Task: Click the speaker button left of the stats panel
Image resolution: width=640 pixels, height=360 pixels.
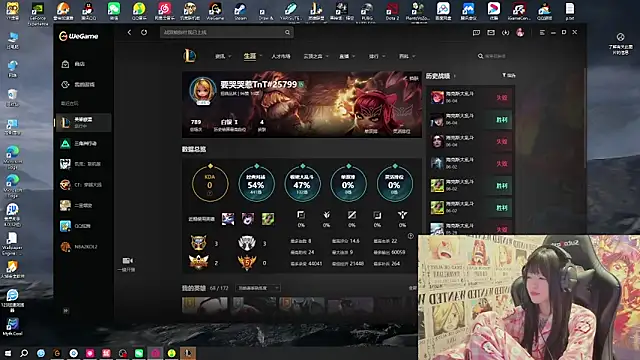Action: (127, 264)
